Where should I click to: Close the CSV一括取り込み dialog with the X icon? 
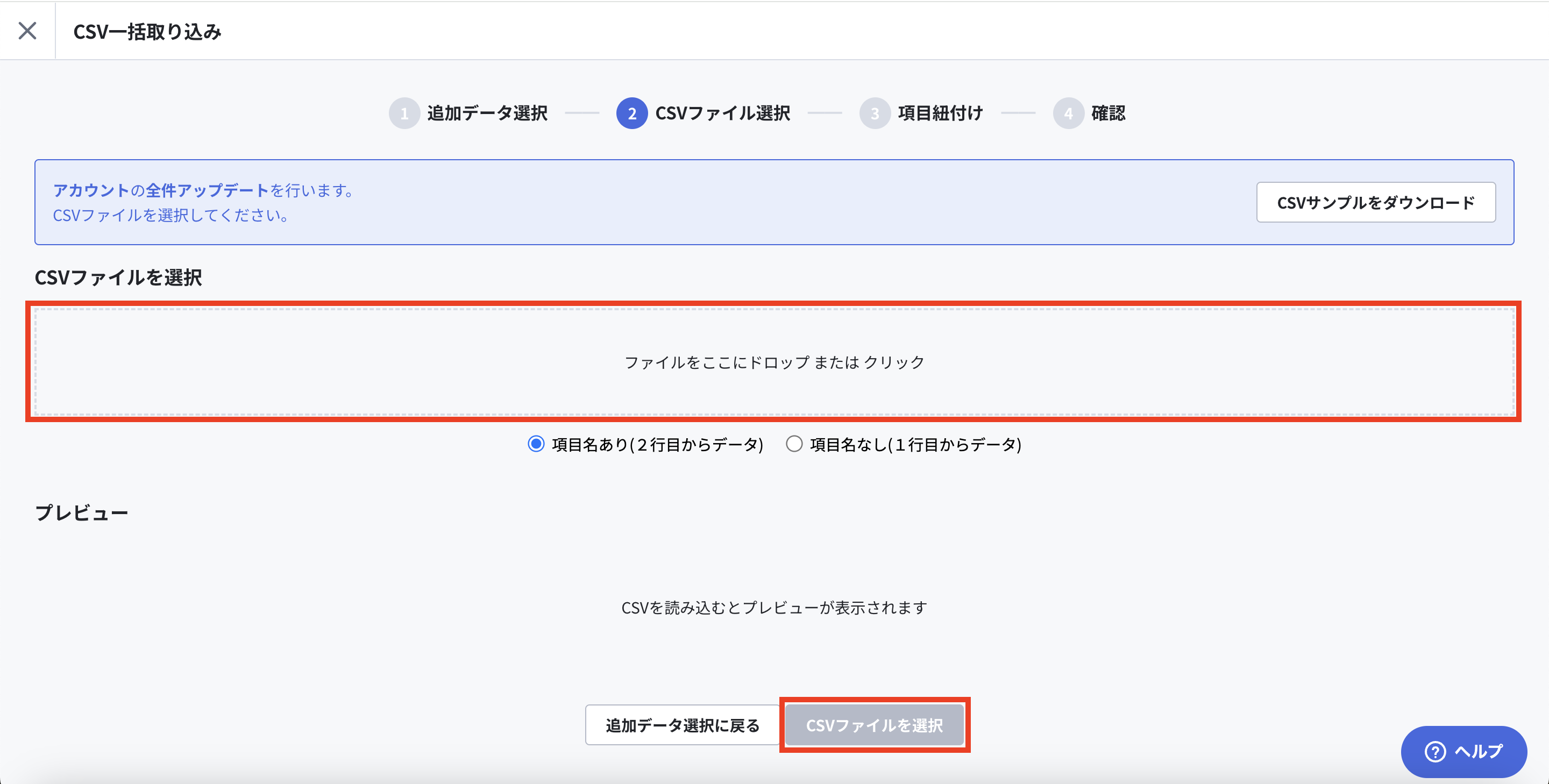coord(27,31)
